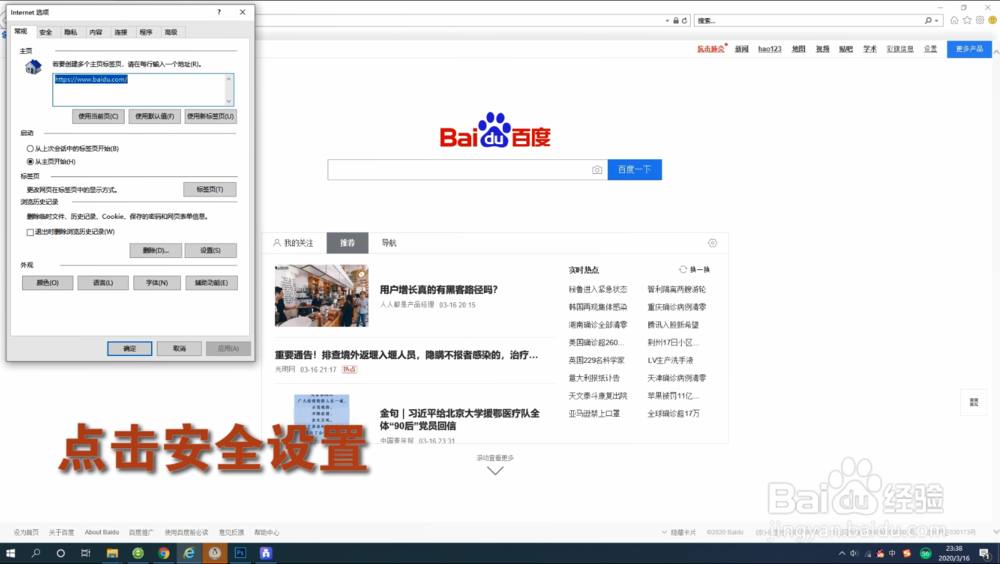Screen dimensions: 1000x564
Task: Click scroll up arrow in homepage box
Action: point(229,78)
